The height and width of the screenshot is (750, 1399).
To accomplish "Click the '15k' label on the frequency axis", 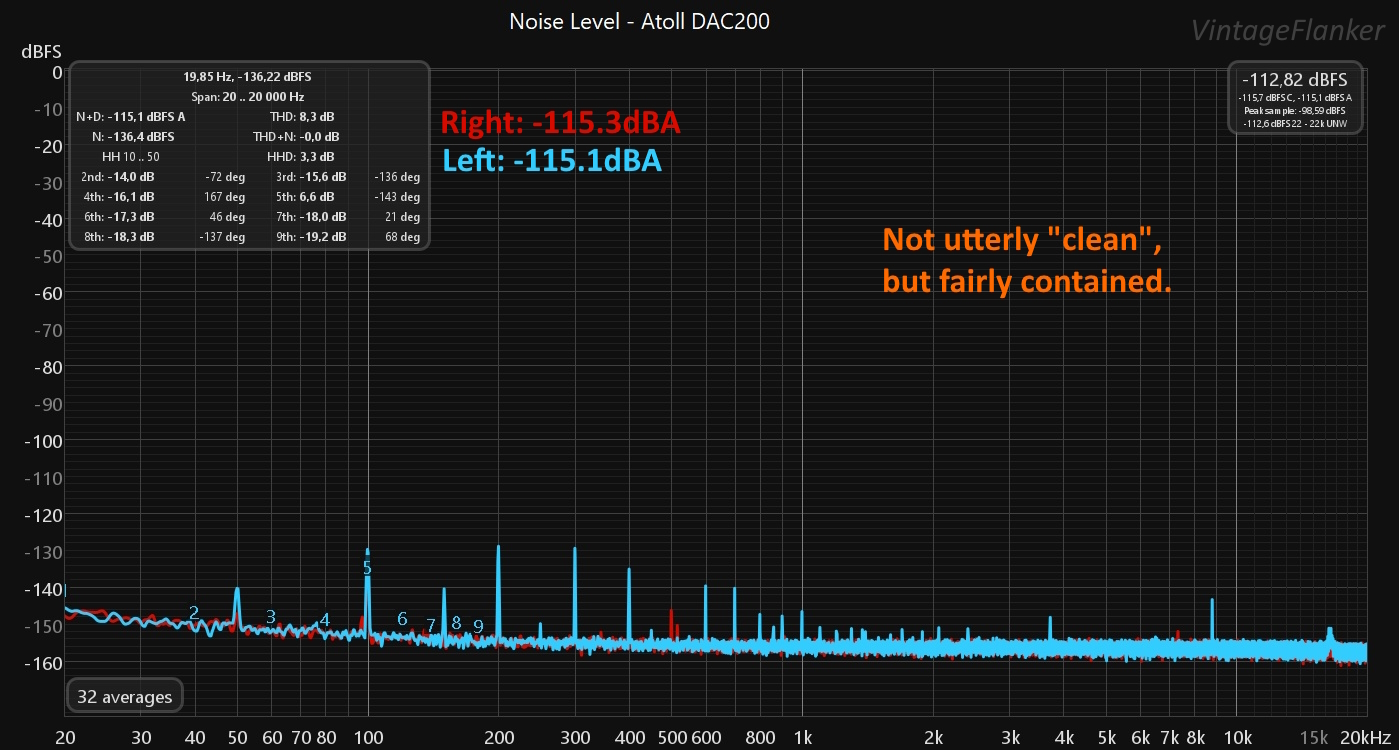I will 1314,738.
